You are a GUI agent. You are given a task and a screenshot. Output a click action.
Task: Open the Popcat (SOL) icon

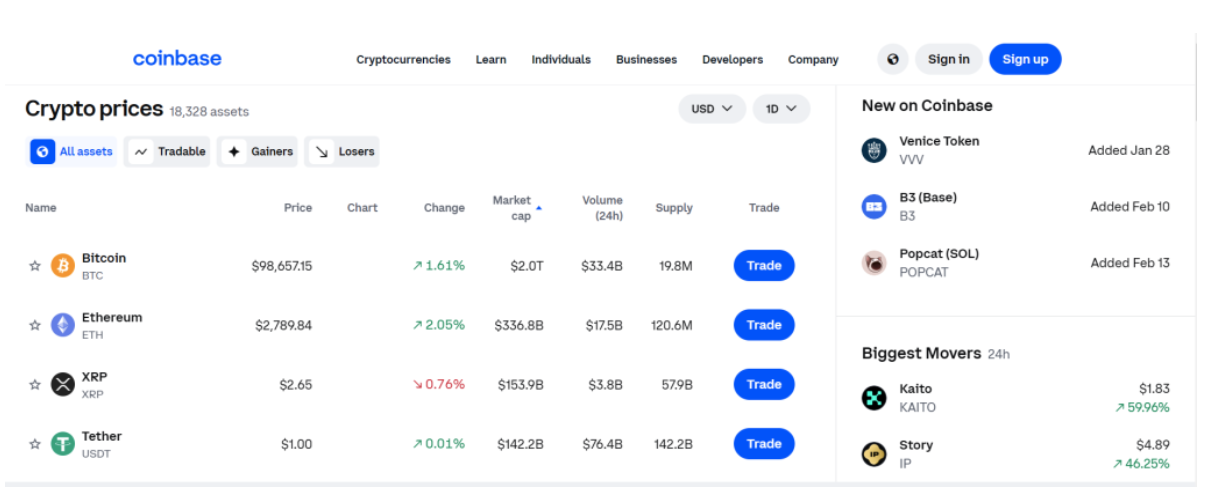click(874, 263)
